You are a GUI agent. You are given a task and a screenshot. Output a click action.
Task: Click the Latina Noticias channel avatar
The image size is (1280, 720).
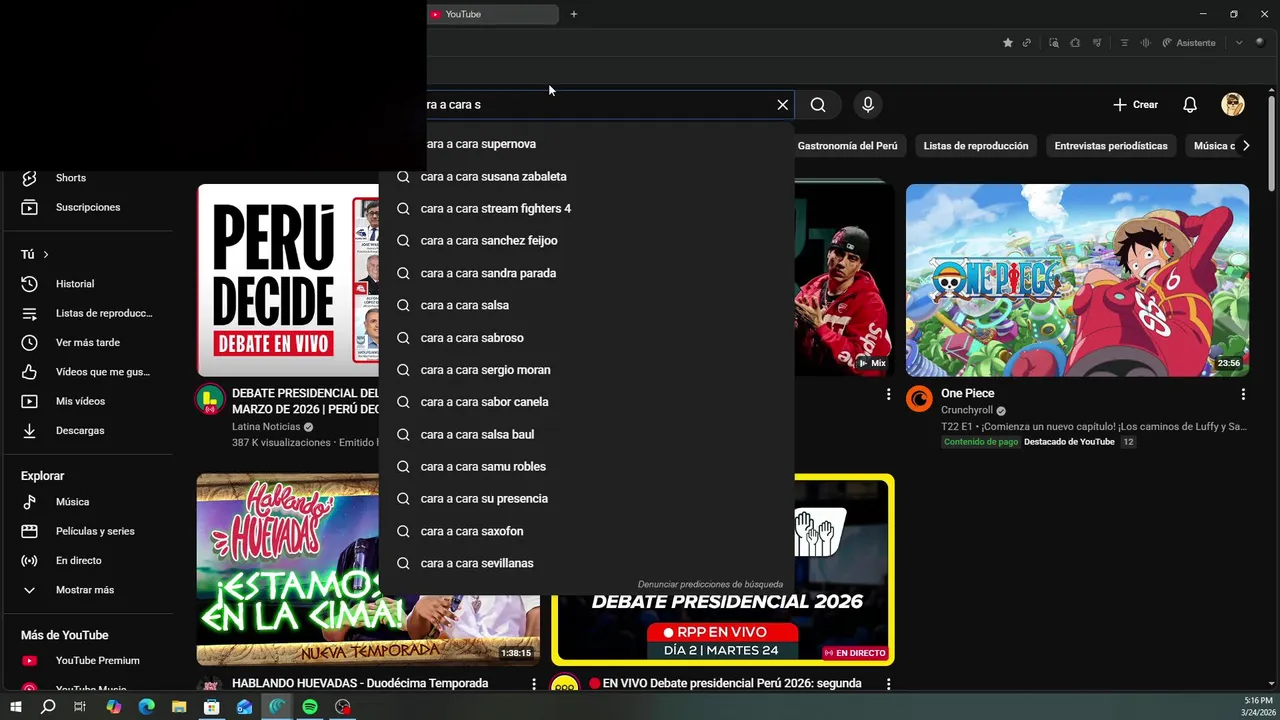[x=209, y=400]
